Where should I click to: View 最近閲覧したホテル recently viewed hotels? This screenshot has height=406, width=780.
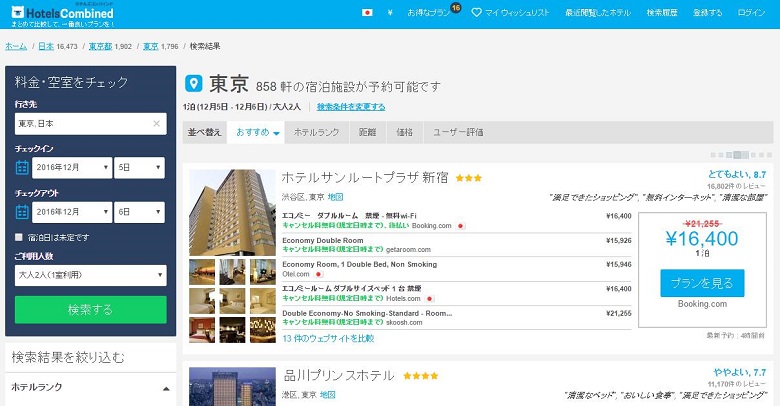597,13
